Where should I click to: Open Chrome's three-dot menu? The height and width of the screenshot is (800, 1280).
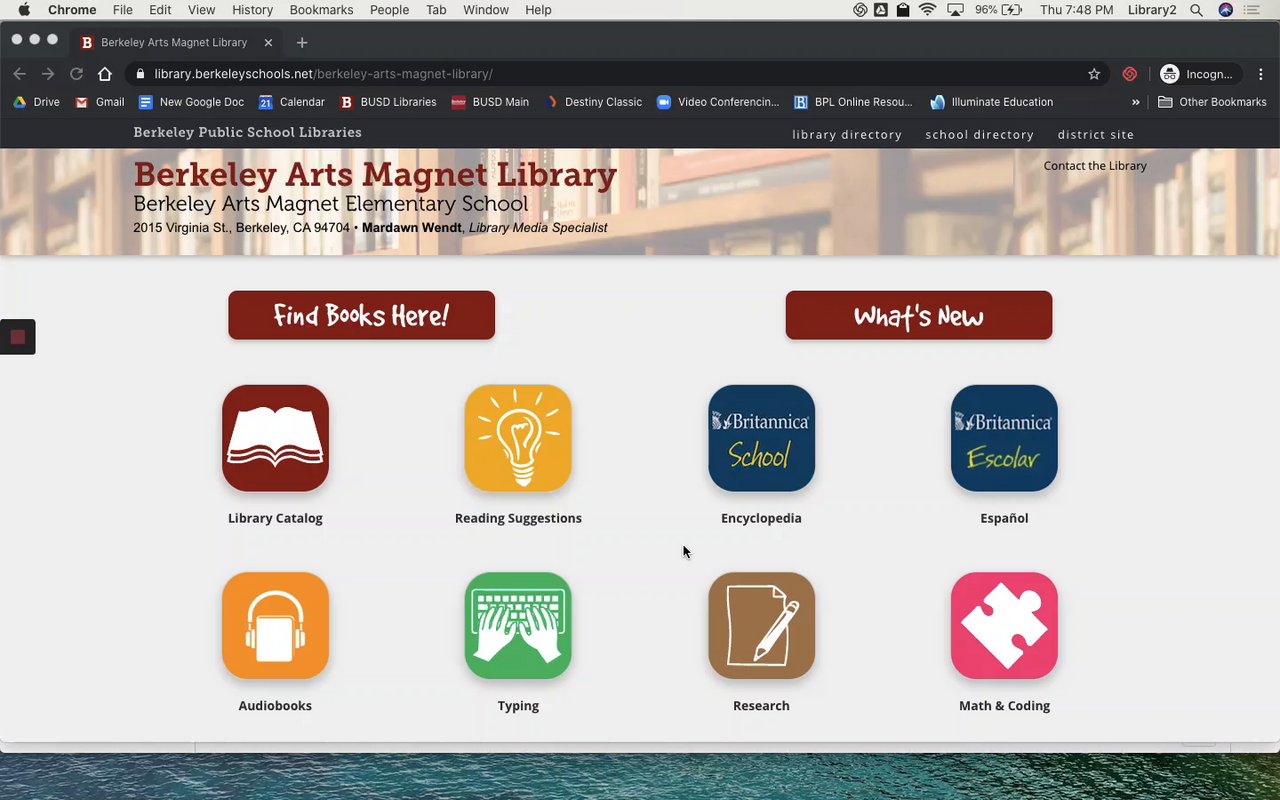pos(1261,74)
